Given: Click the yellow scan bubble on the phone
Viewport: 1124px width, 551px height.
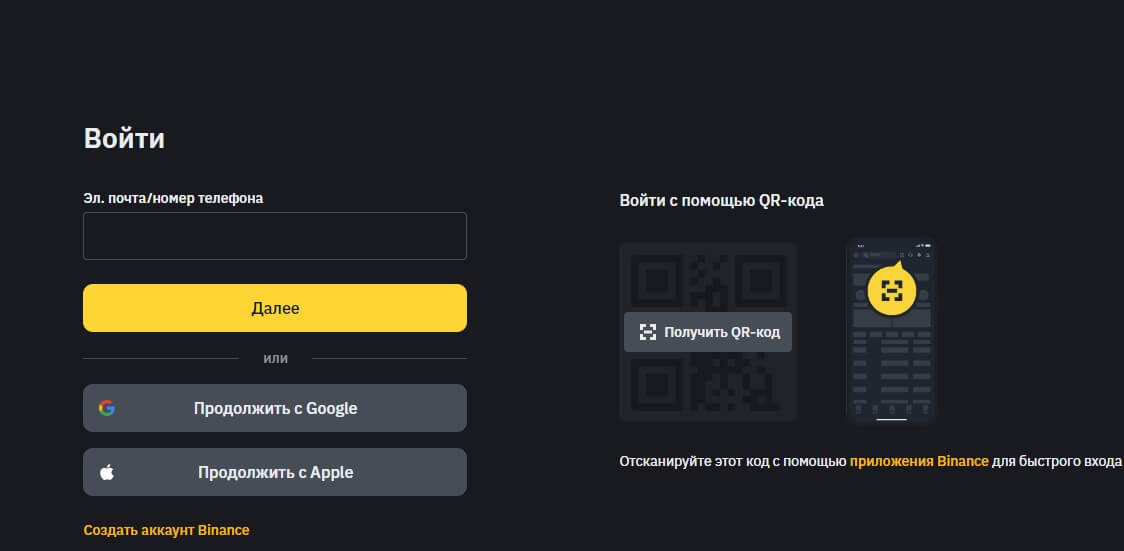Looking at the screenshot, I should click(891, 291).
